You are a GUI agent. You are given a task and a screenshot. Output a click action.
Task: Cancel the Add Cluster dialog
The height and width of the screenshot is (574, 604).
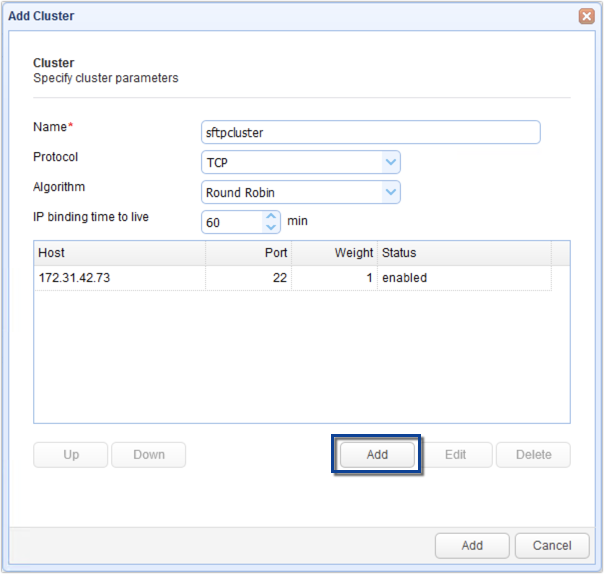click(552, 546)
